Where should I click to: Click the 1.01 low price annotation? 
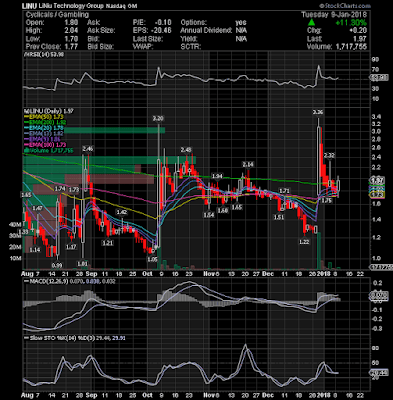pos(82,264)
